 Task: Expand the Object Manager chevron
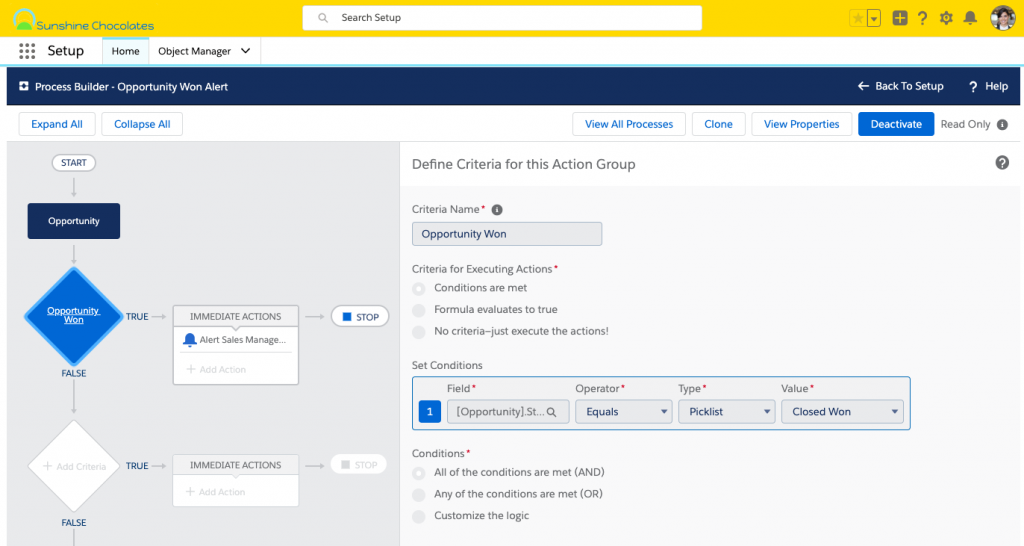pyautogui.click(x=246, y=51)
